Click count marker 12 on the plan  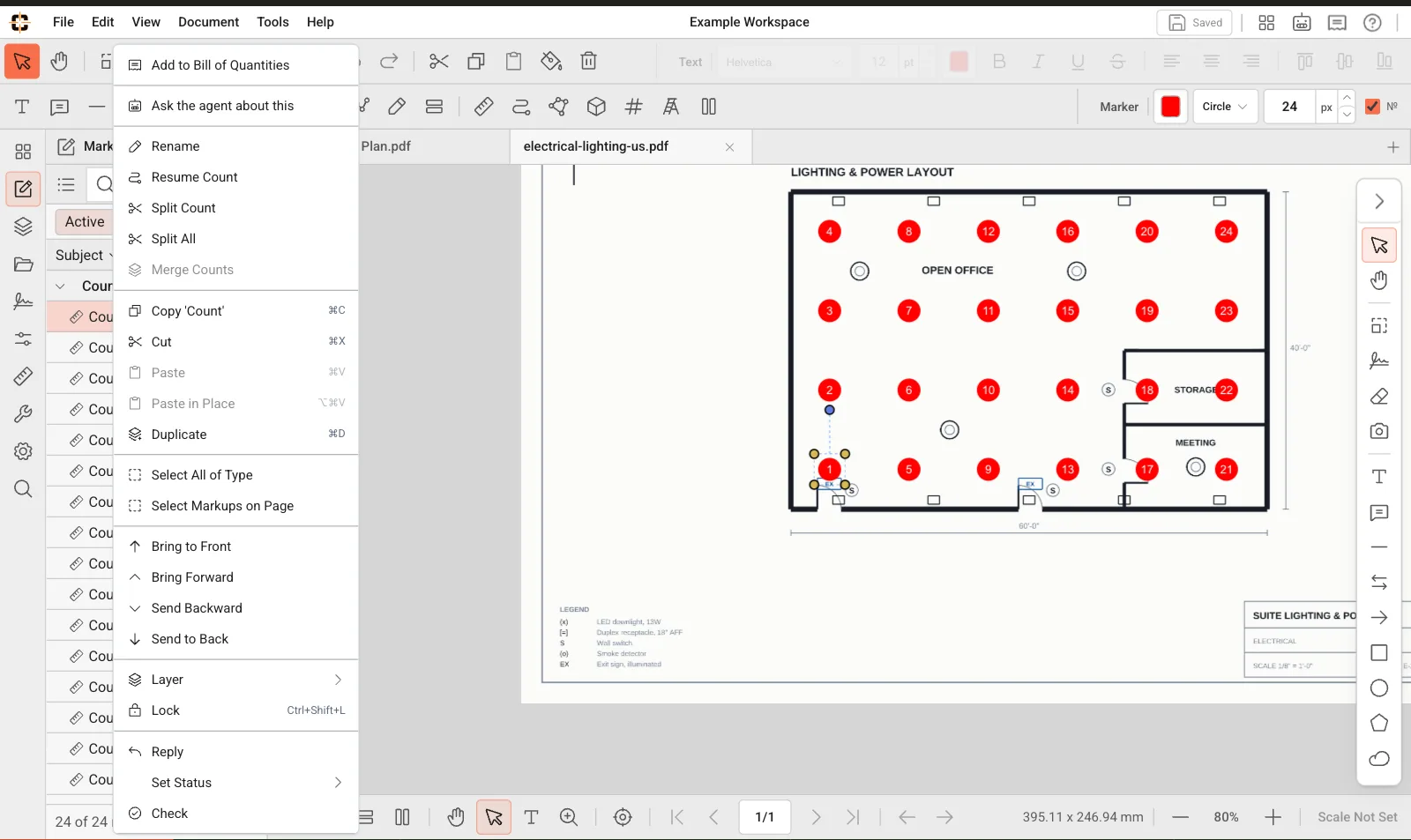[988, 232]
